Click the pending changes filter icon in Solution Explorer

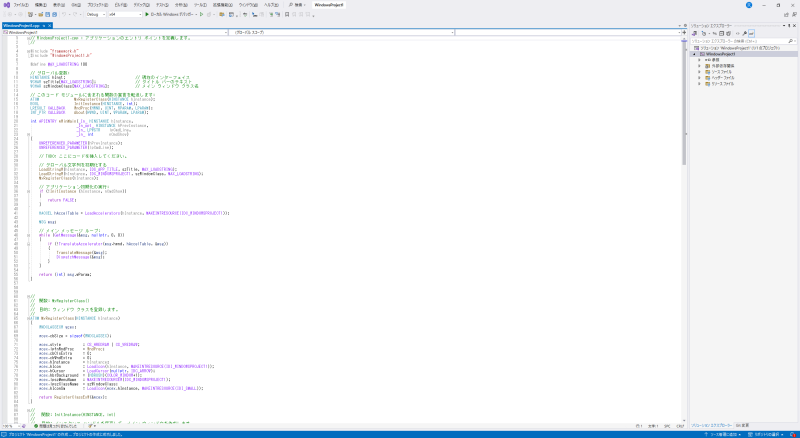[x=704, y=33]
